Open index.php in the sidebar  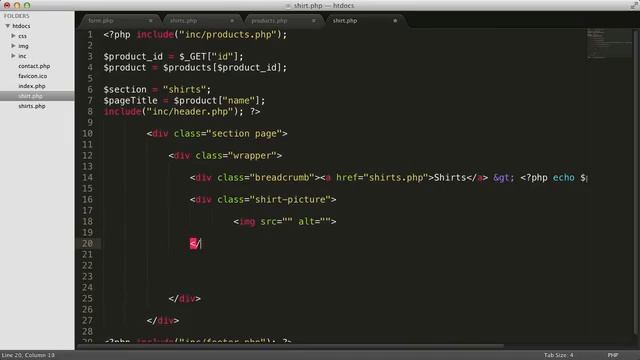point(32,86)
